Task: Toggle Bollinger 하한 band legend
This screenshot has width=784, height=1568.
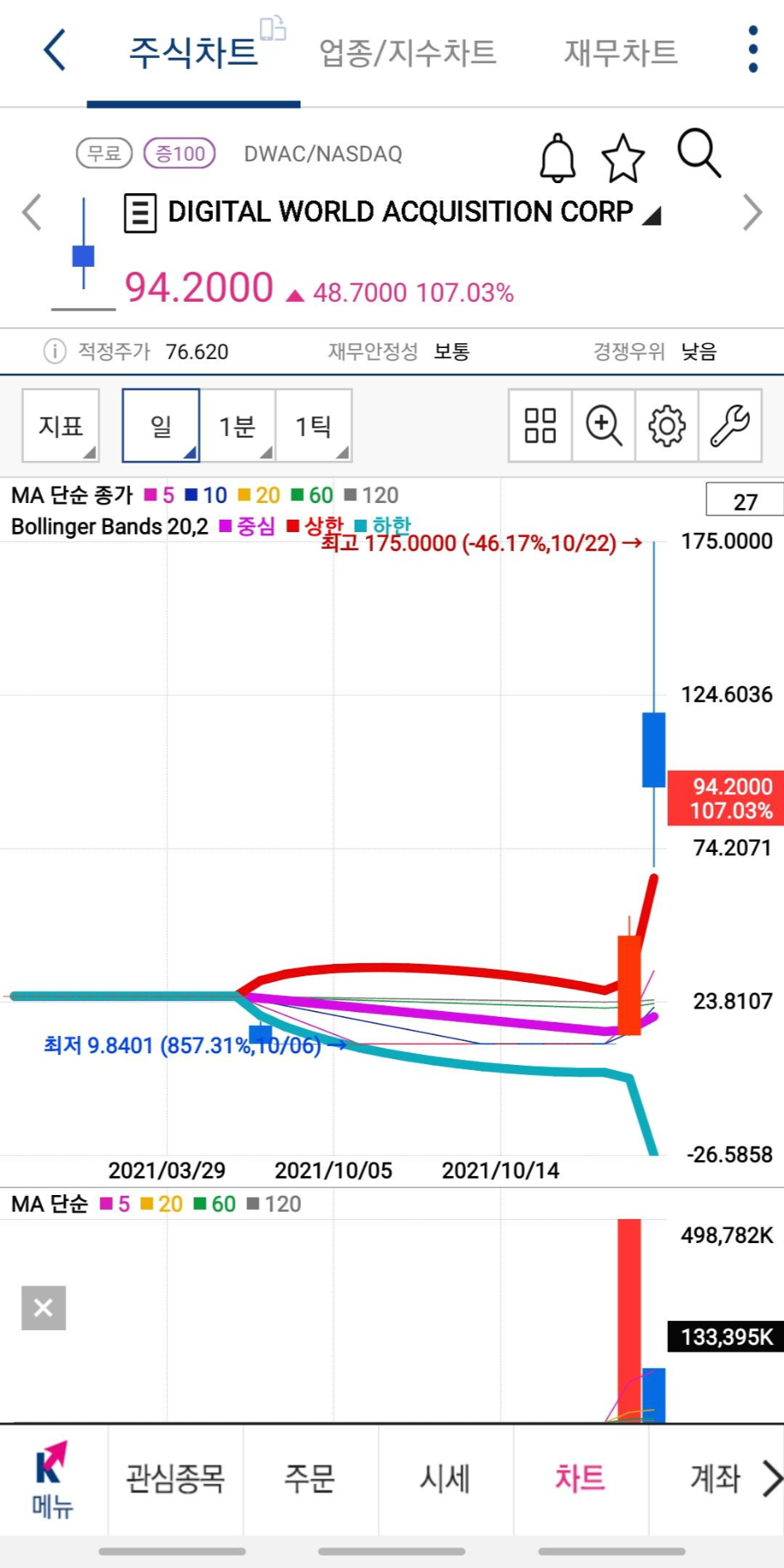Action: click(383, 526)
